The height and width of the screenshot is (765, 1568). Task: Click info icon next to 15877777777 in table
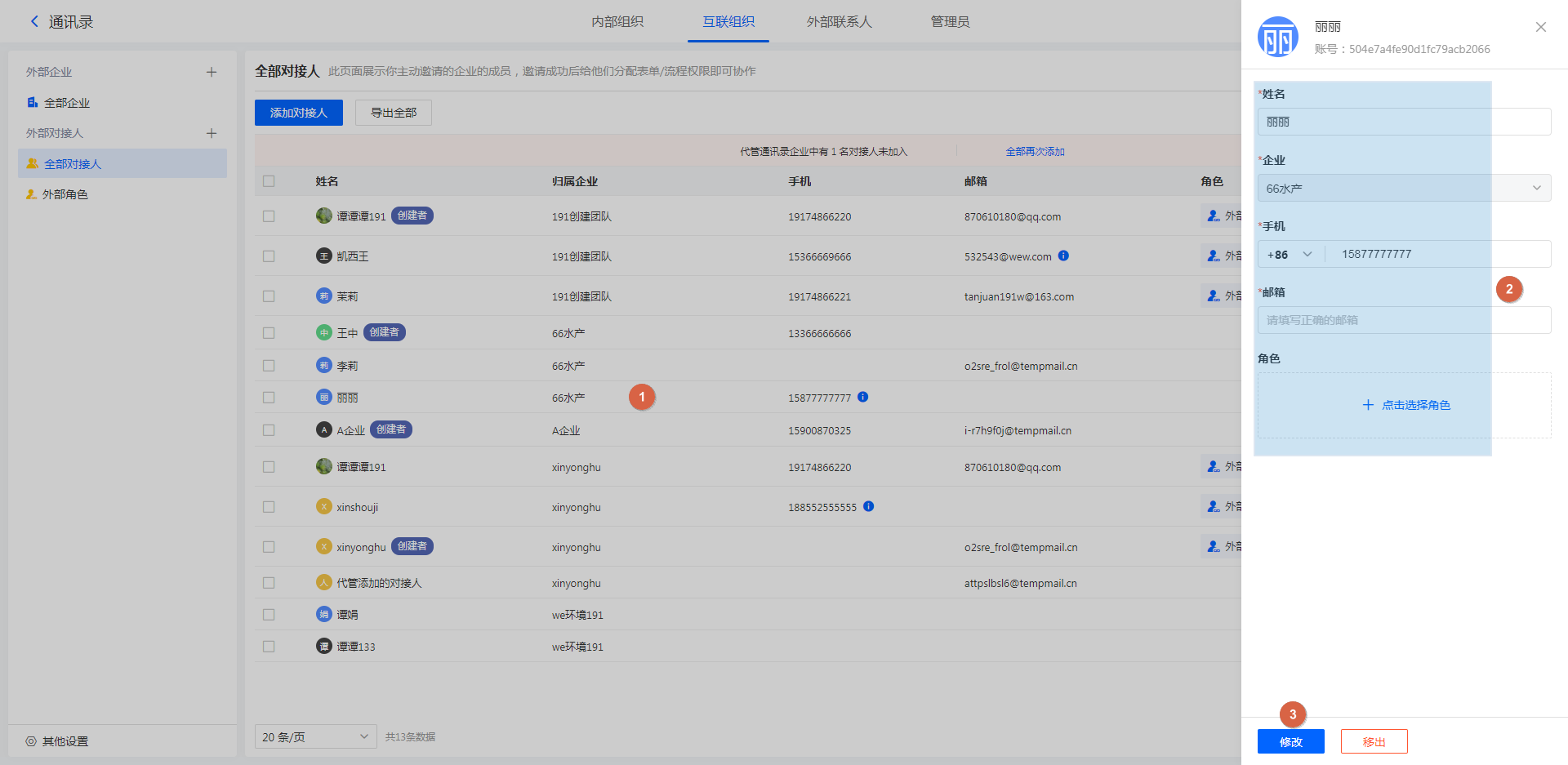[863, 398]
